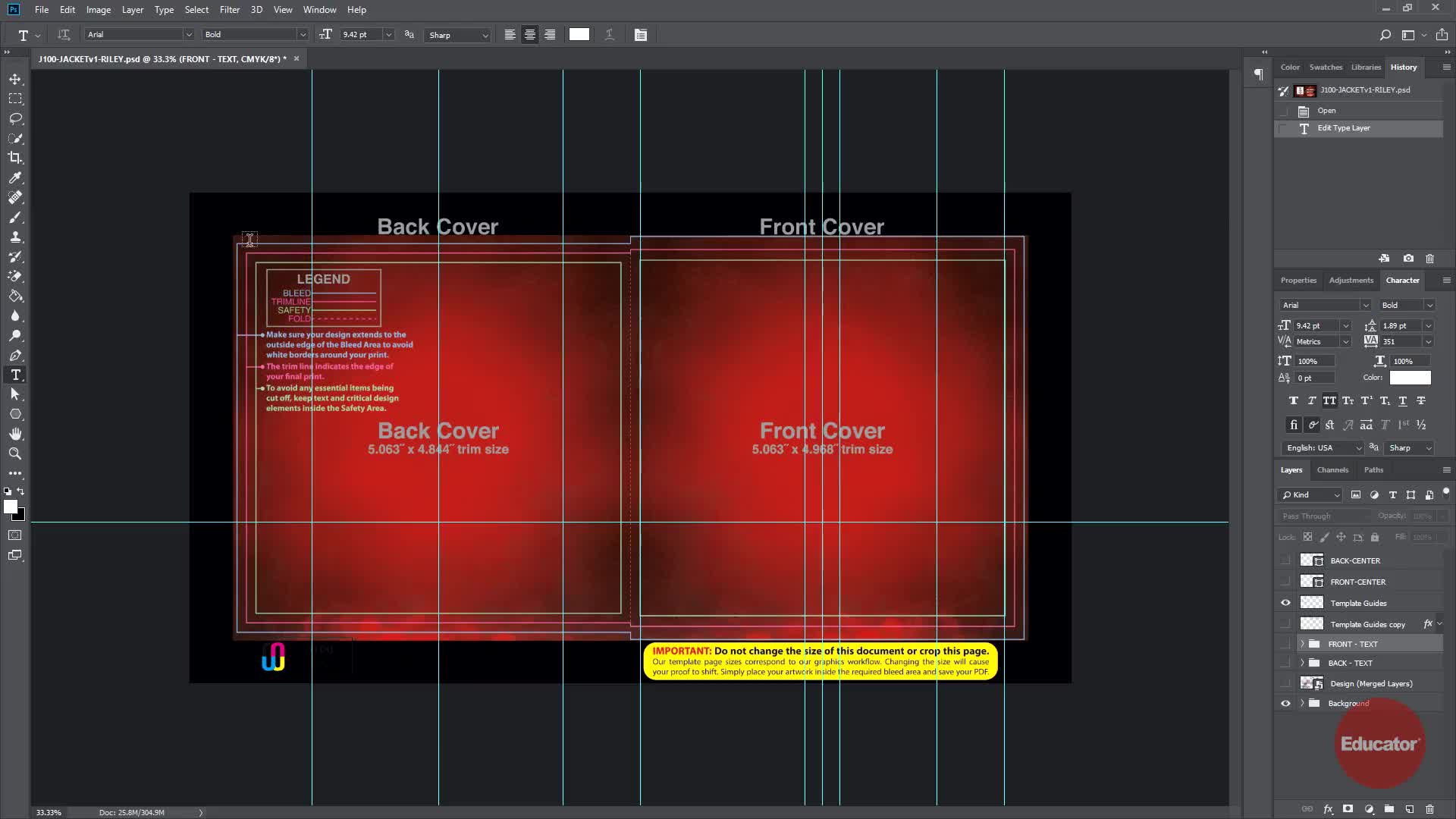Hide the Background group layer
The width and height of the screenshot is (1456, 819).
pyautogui.click(x=1285, y=703)
